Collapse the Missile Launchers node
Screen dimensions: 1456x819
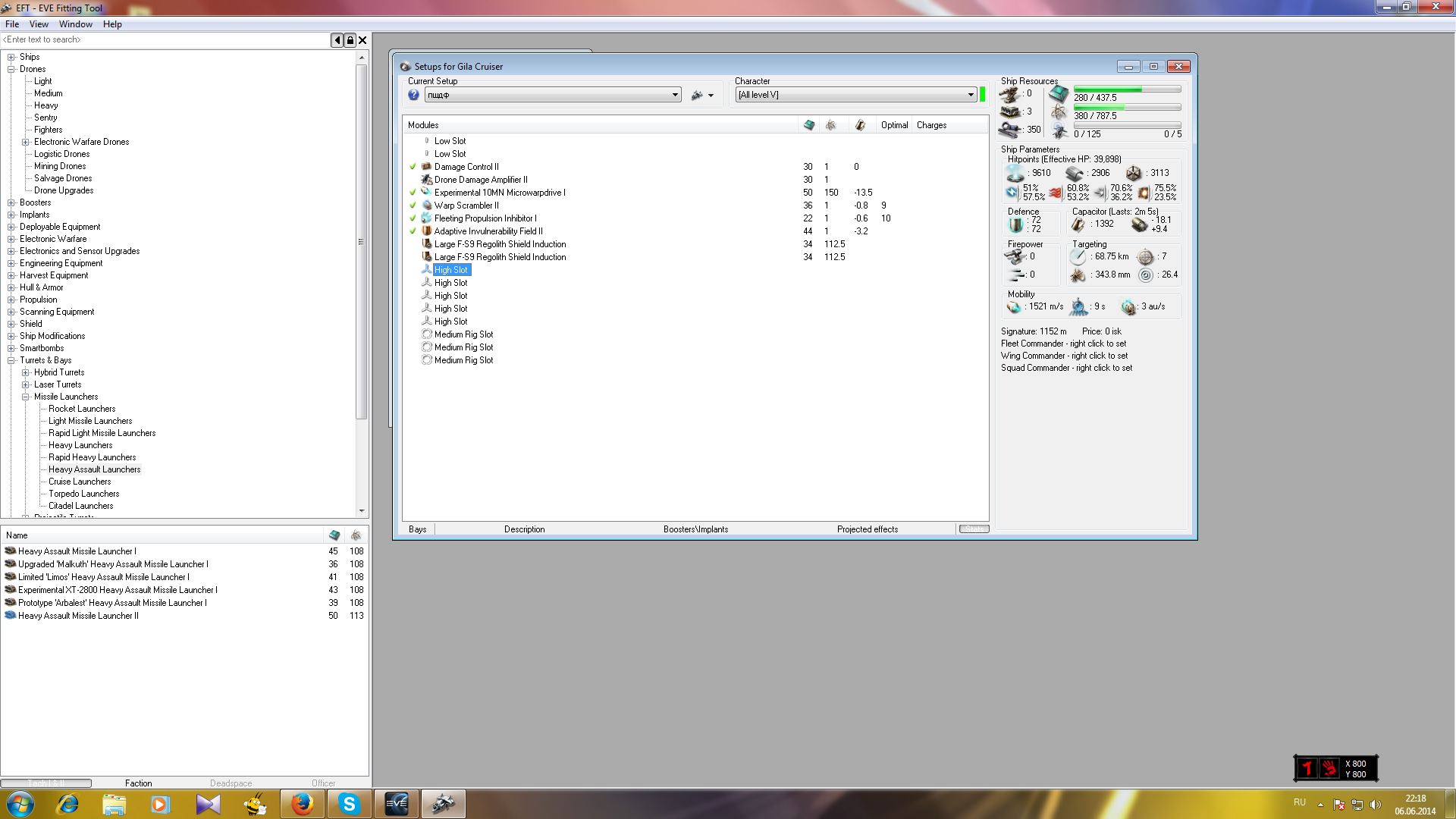26,397
